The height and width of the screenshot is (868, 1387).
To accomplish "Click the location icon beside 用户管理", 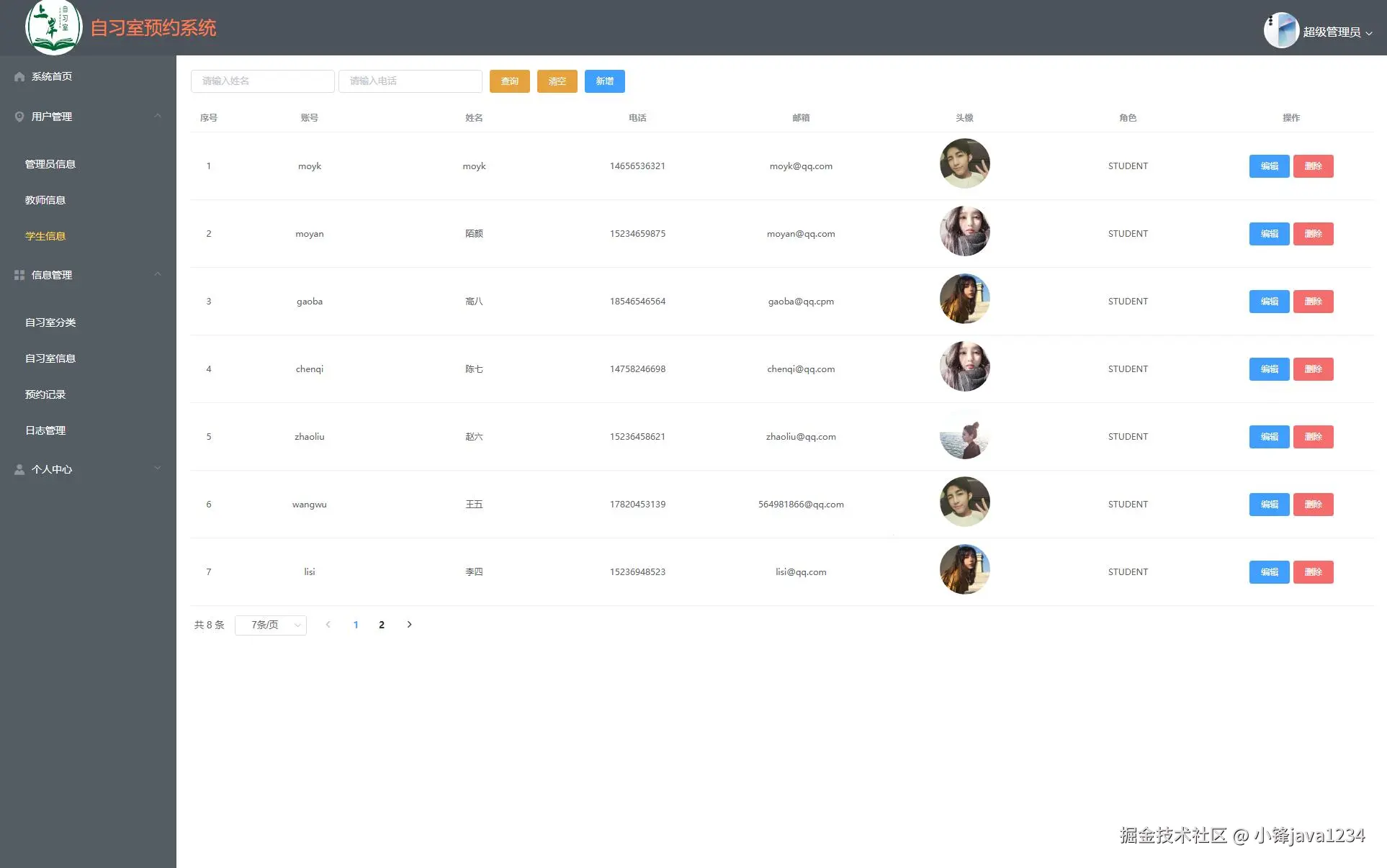I will [19, 117].
